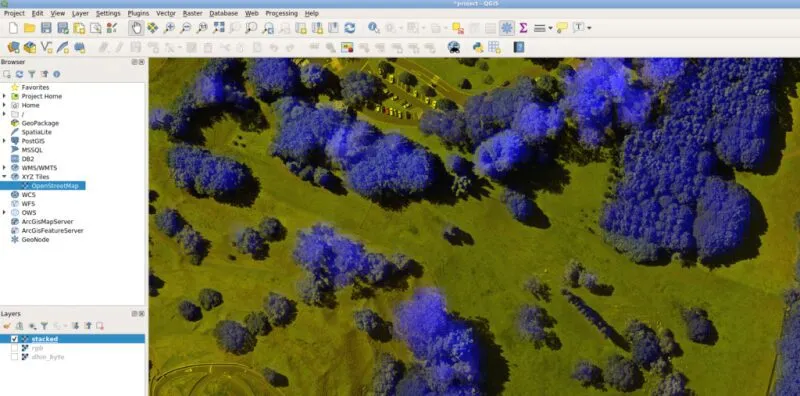Enable the rgb layer checkbox
The height and width of the screenshot is (396, 800).
point(14,348)
